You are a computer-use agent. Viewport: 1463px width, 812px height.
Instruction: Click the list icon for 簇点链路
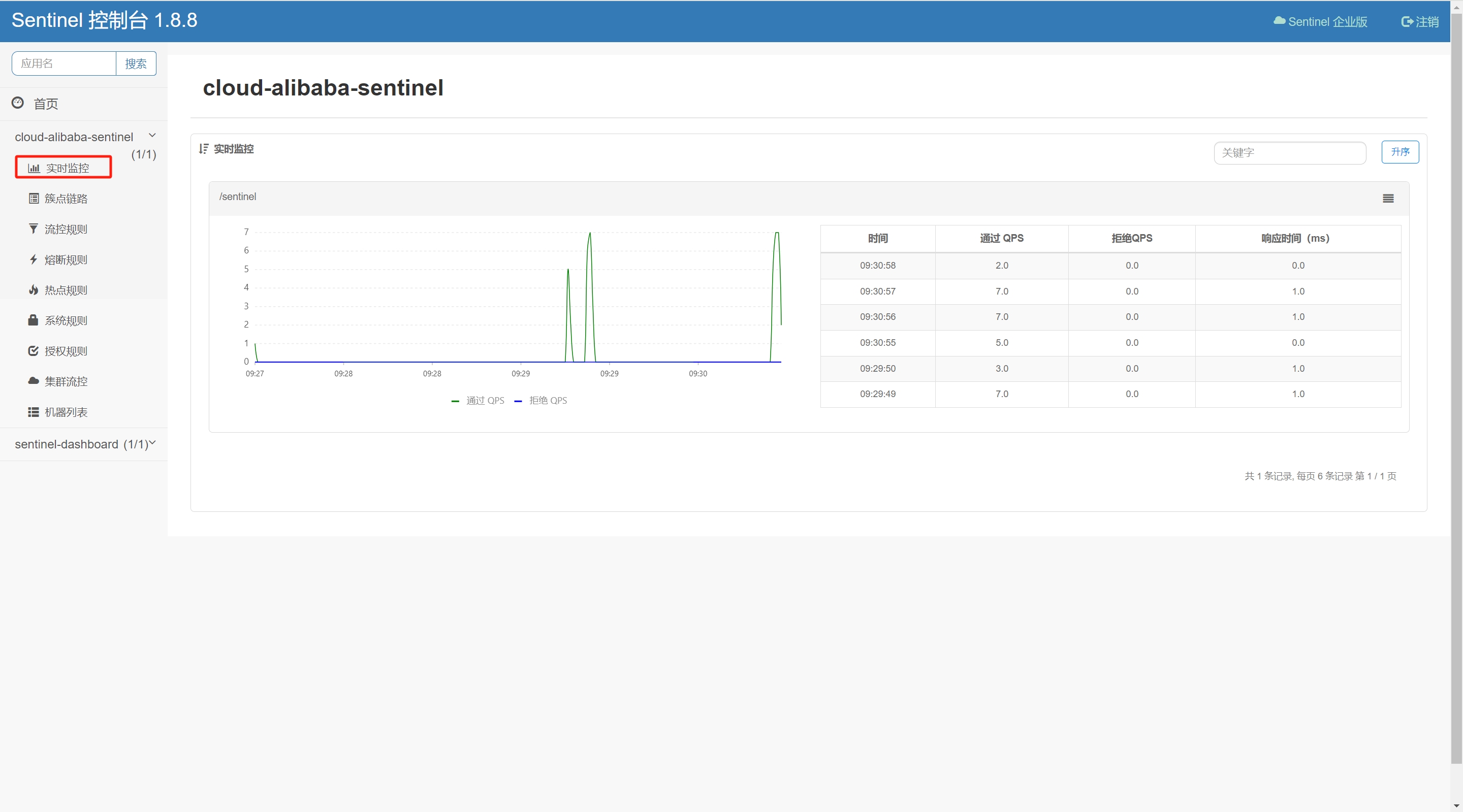pyautogui.click(x=34, y=198)
